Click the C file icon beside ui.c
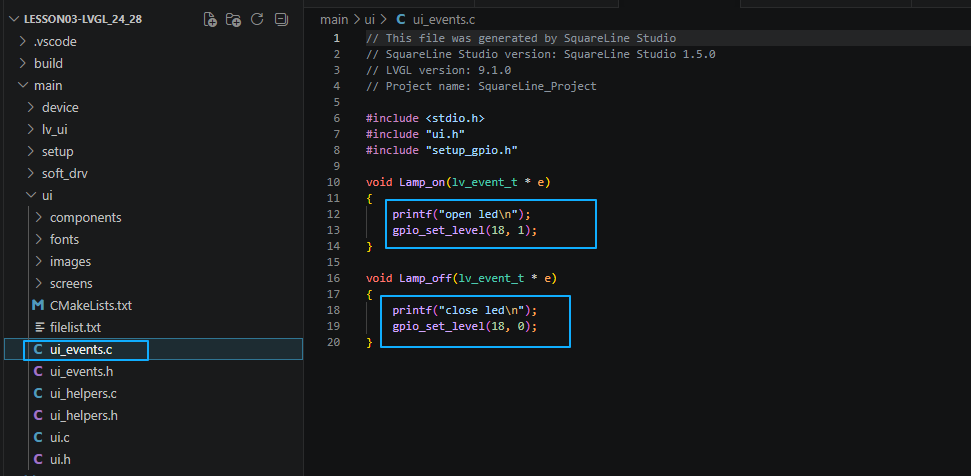This screenshot has width=971, height=476. click(38, 437)
